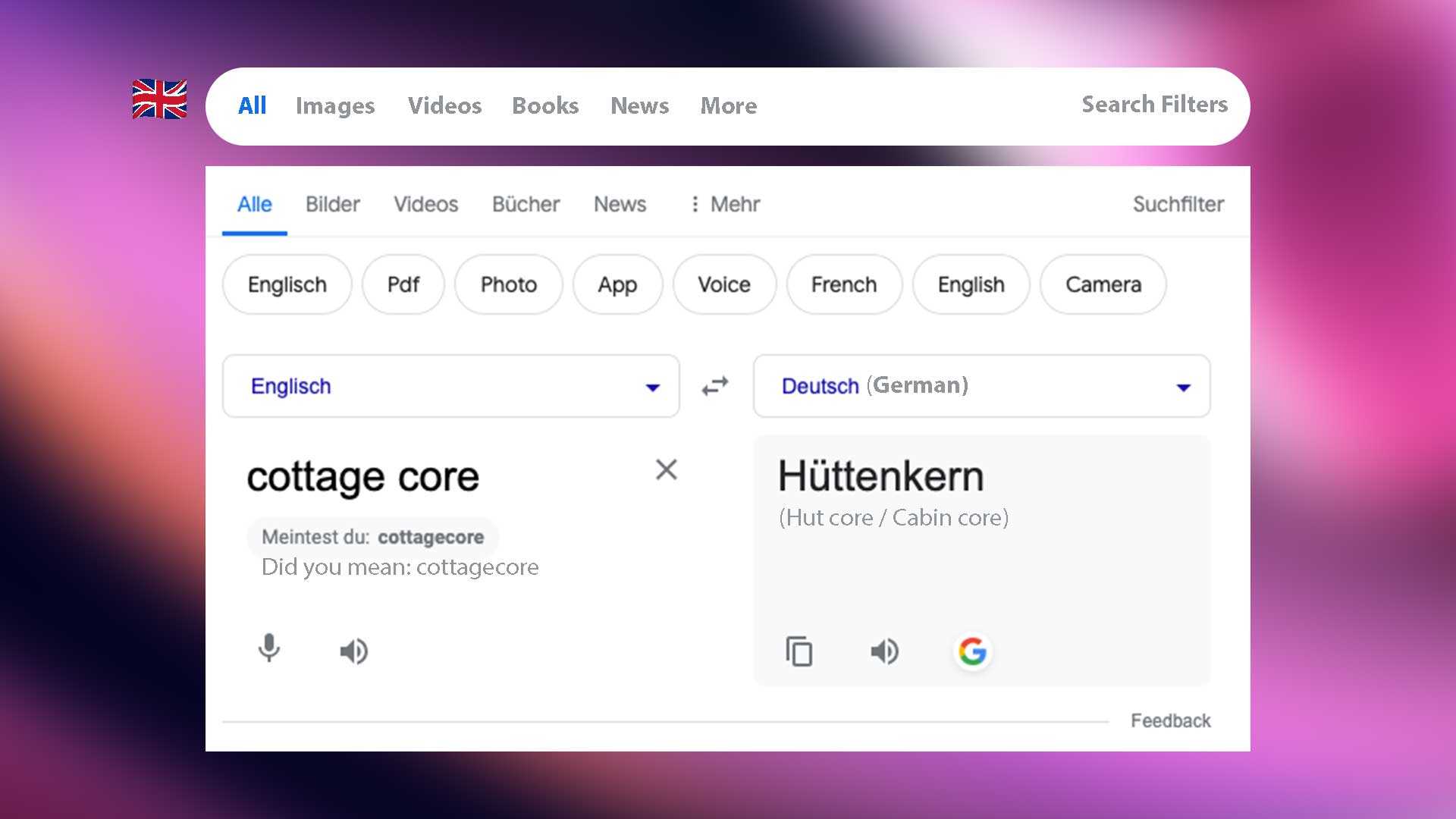1456x819 pixels.
Task: Open the Bücher tab
Action: pos(526,204)
